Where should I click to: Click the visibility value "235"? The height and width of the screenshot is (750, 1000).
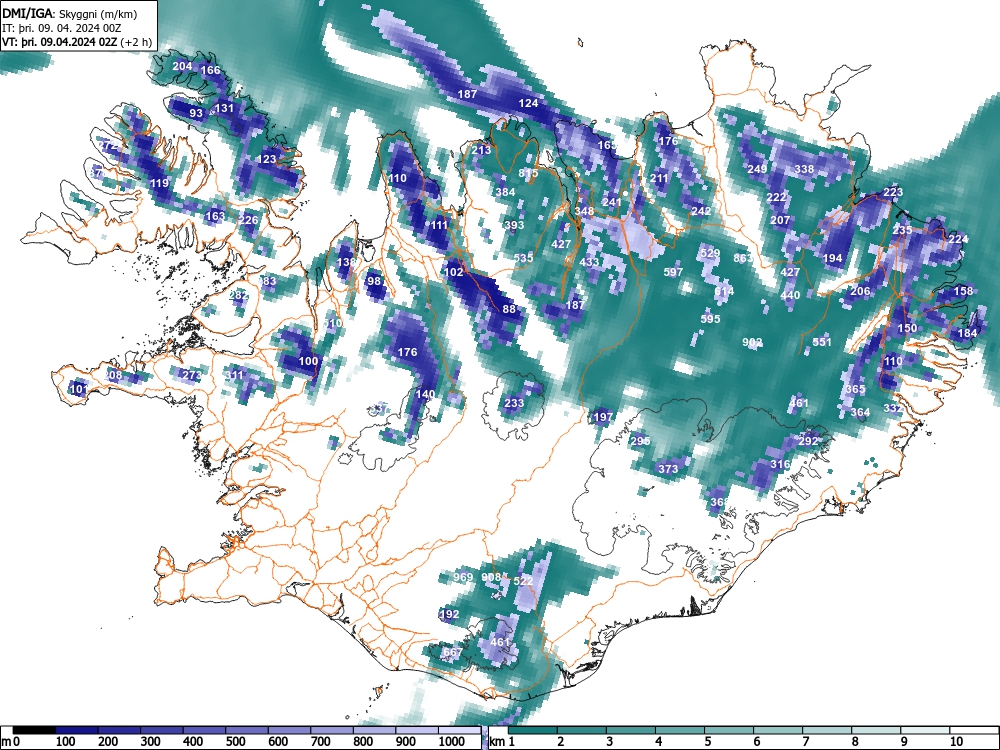coord(902,230)
